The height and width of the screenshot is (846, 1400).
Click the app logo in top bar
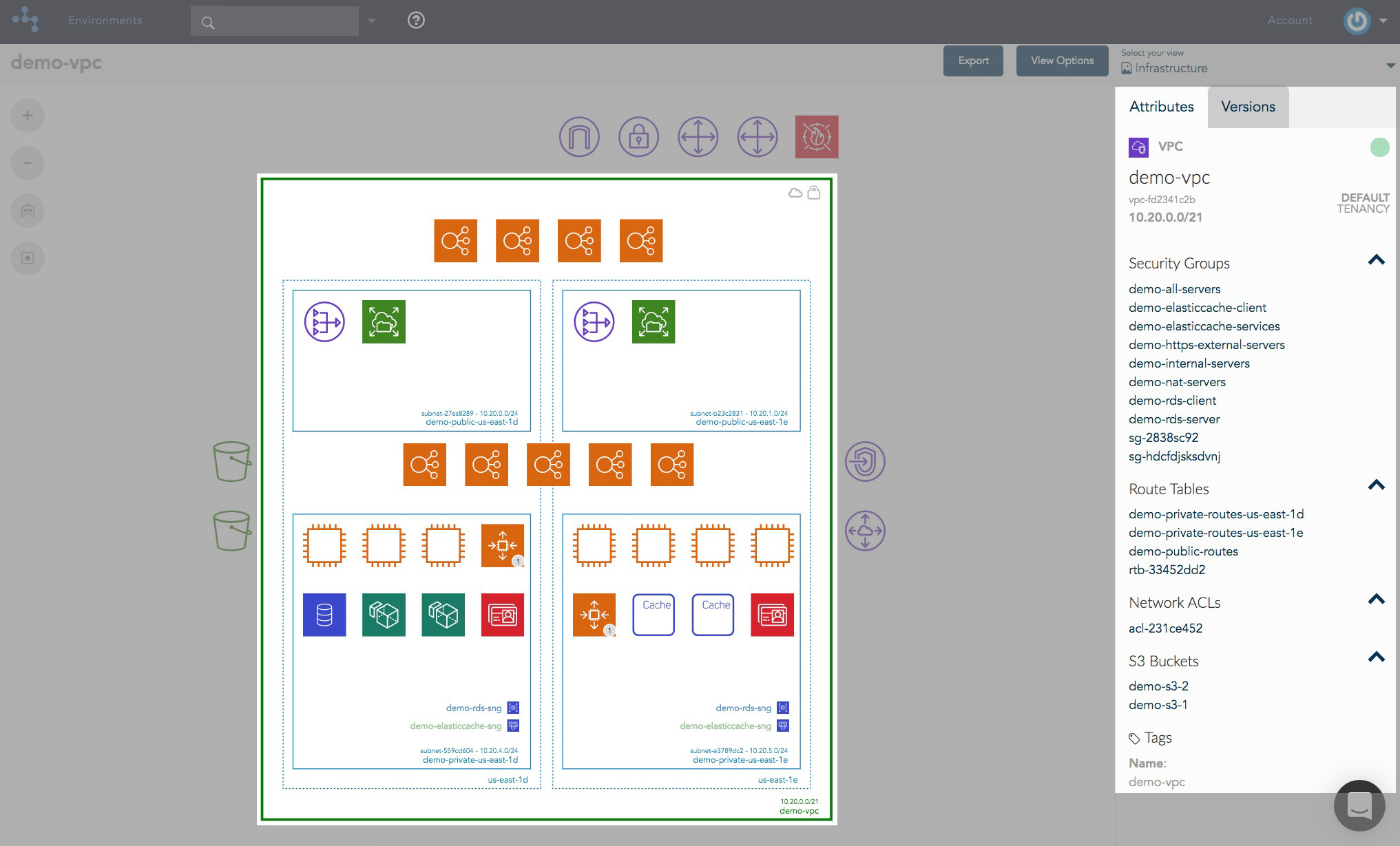[x=25, y=19]
